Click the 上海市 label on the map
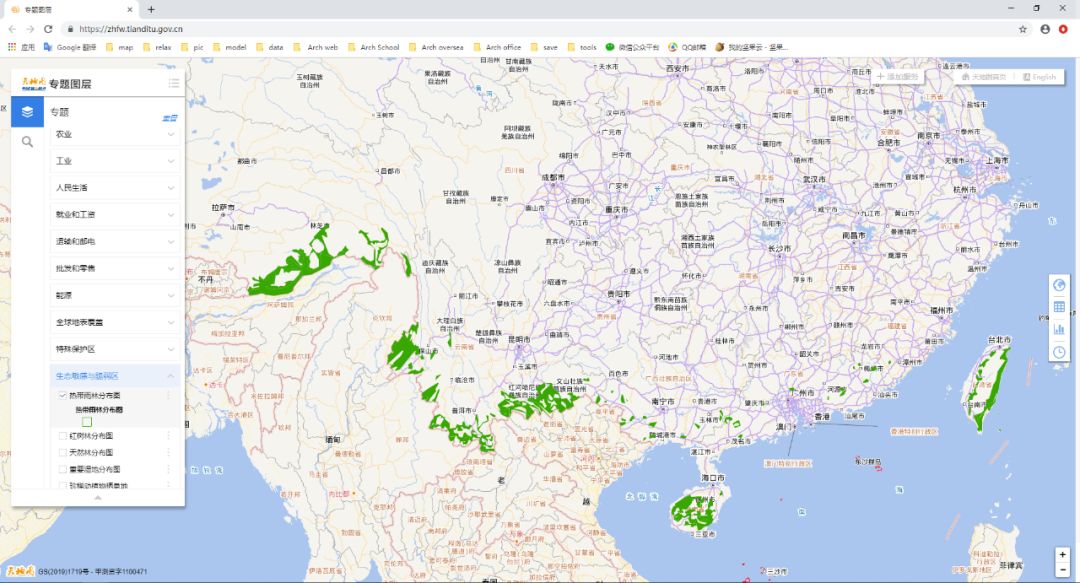Image resolution: width=1080 pixels, height=583 pixels. click(997, 160)
